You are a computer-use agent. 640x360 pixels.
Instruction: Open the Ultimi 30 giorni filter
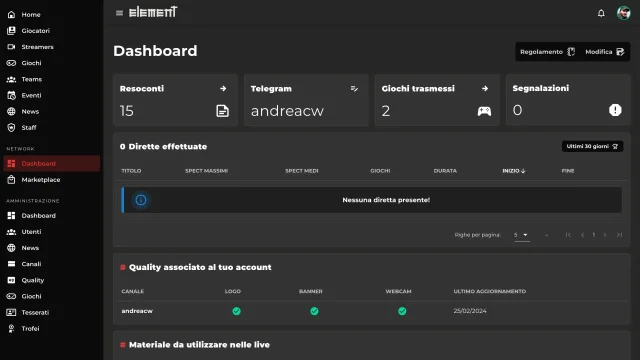tap(592, 146)
